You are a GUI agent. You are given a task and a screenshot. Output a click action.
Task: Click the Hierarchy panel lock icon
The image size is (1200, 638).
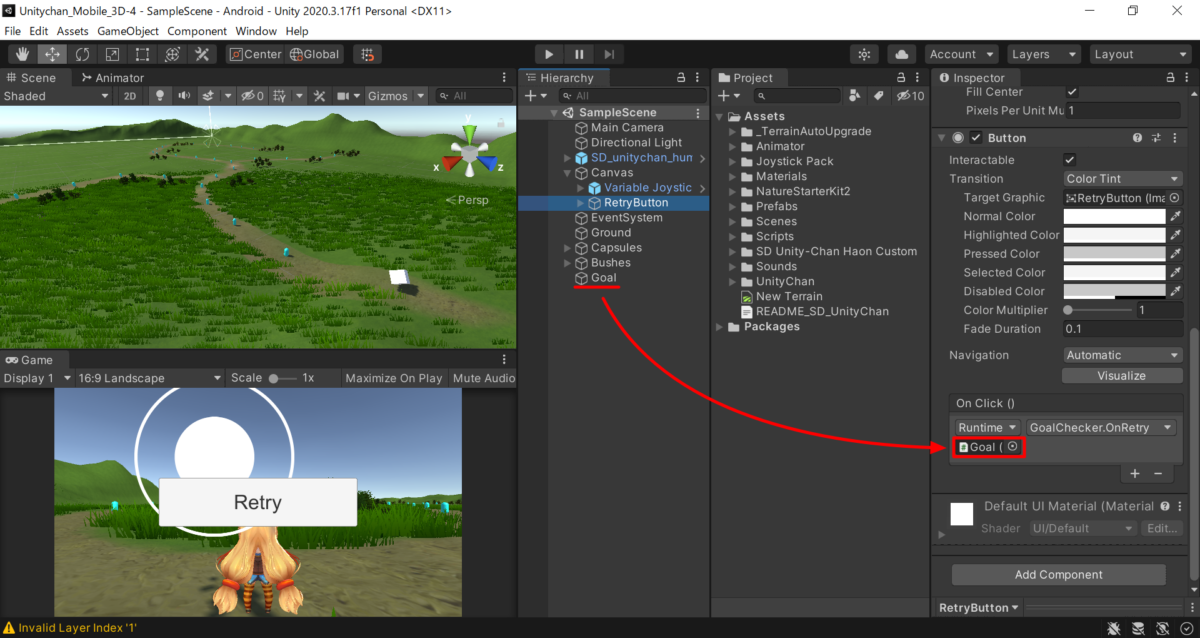pos(681,77)
